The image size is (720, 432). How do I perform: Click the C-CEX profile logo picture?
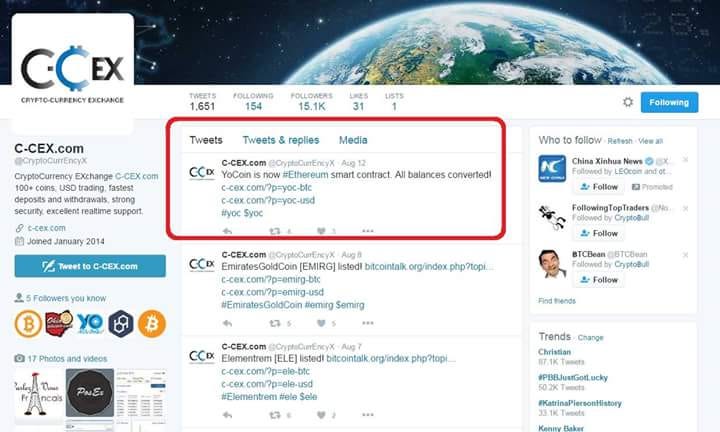tap(73, 73)
